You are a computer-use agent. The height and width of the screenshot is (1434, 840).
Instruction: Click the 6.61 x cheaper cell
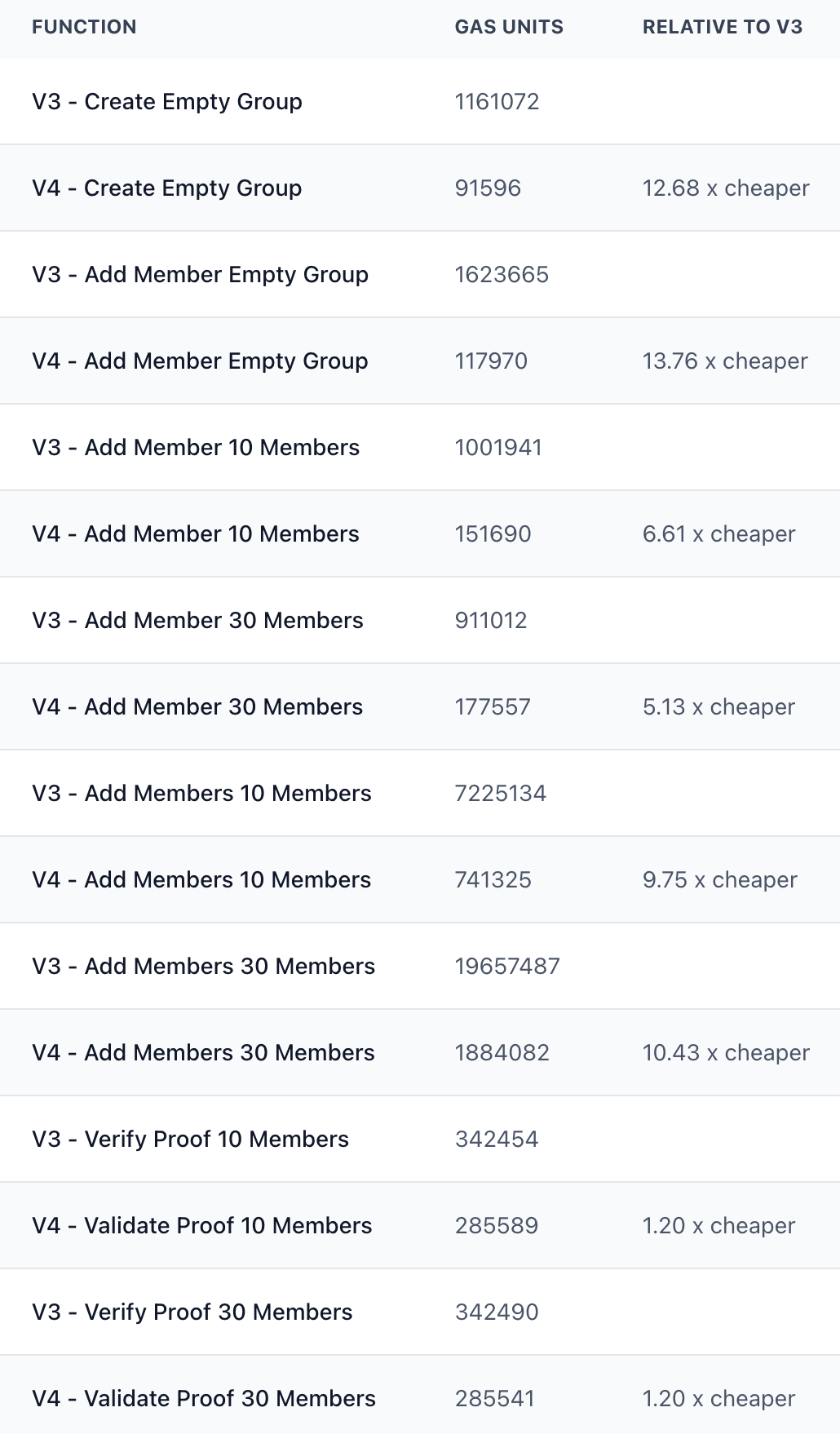pos(718,534)
